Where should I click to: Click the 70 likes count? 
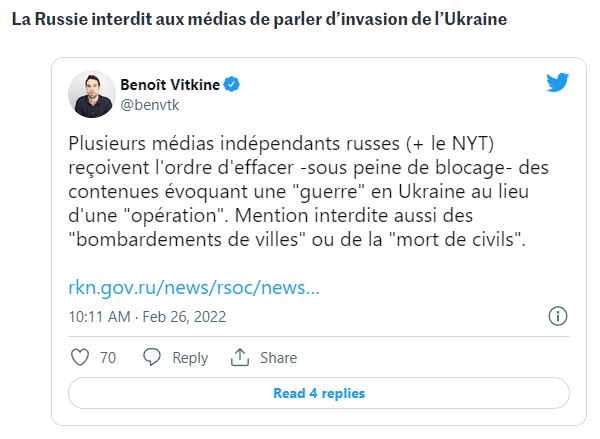tap(108, 357)
